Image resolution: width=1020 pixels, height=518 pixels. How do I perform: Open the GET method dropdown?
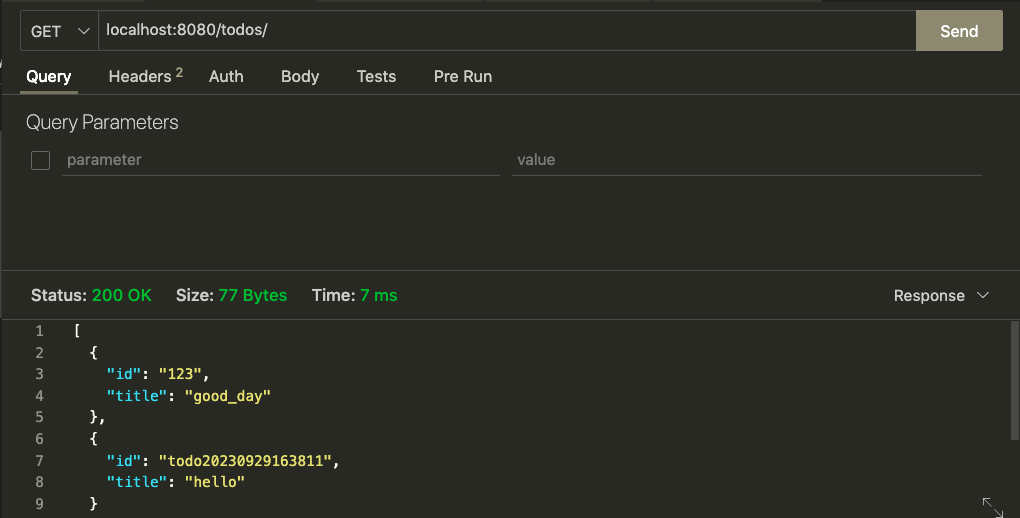59,31
